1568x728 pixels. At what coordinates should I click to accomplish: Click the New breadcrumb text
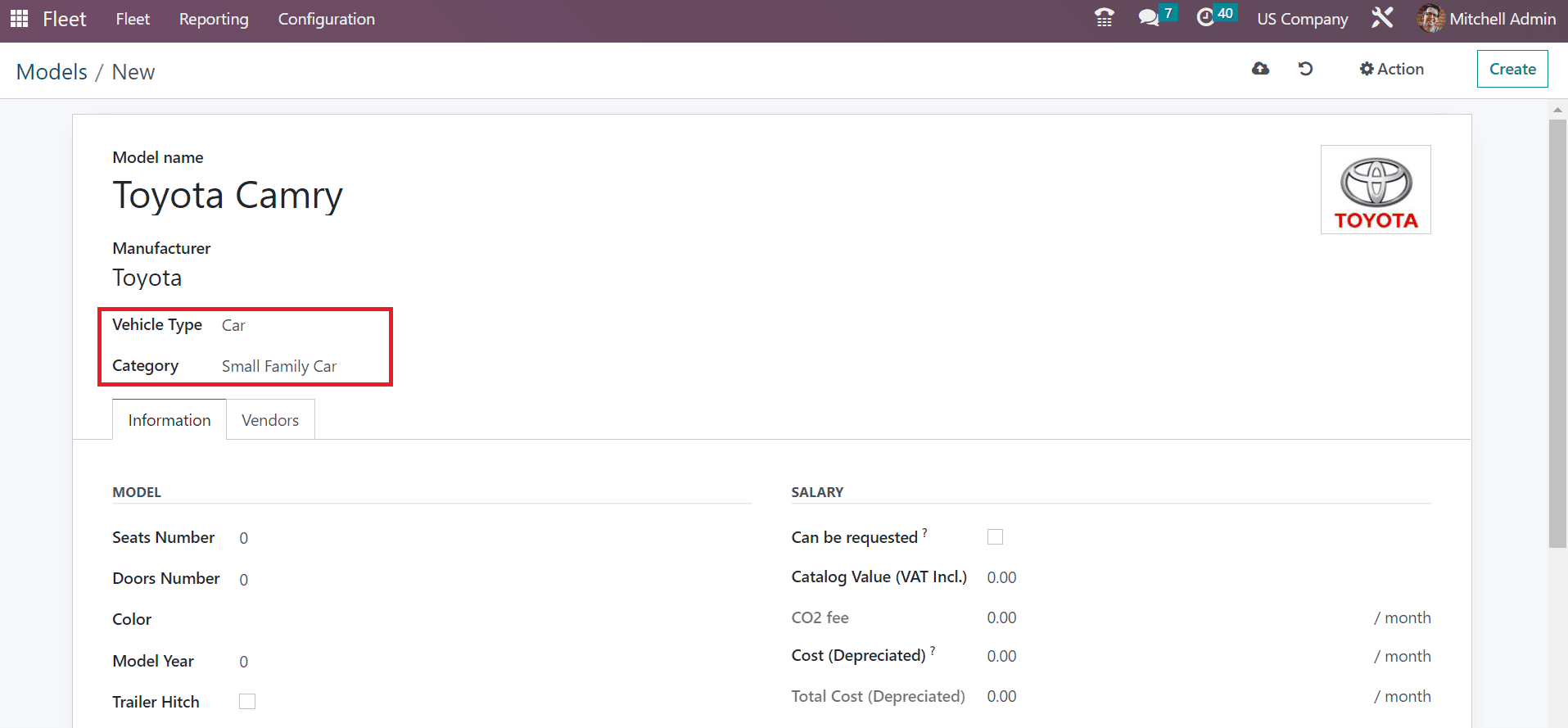133,72
